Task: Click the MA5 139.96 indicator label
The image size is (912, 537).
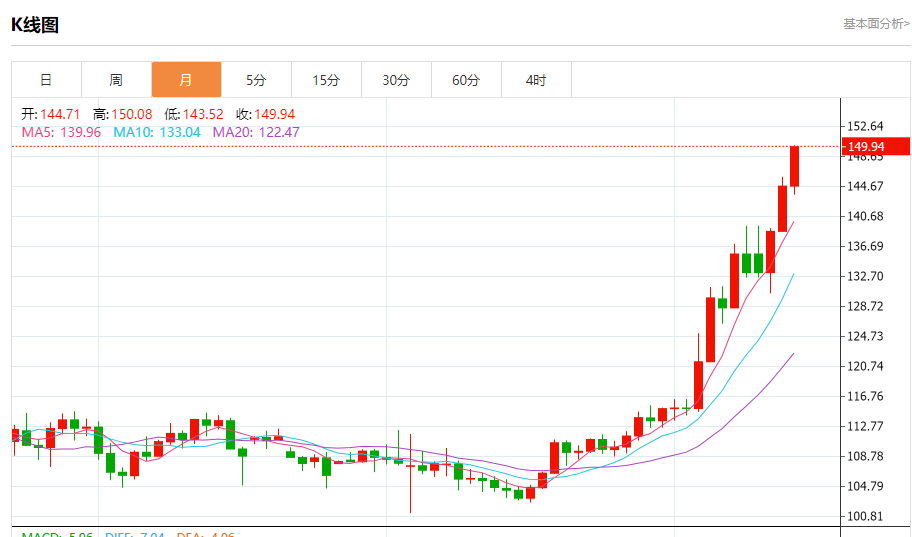Action: click(61, 132)
